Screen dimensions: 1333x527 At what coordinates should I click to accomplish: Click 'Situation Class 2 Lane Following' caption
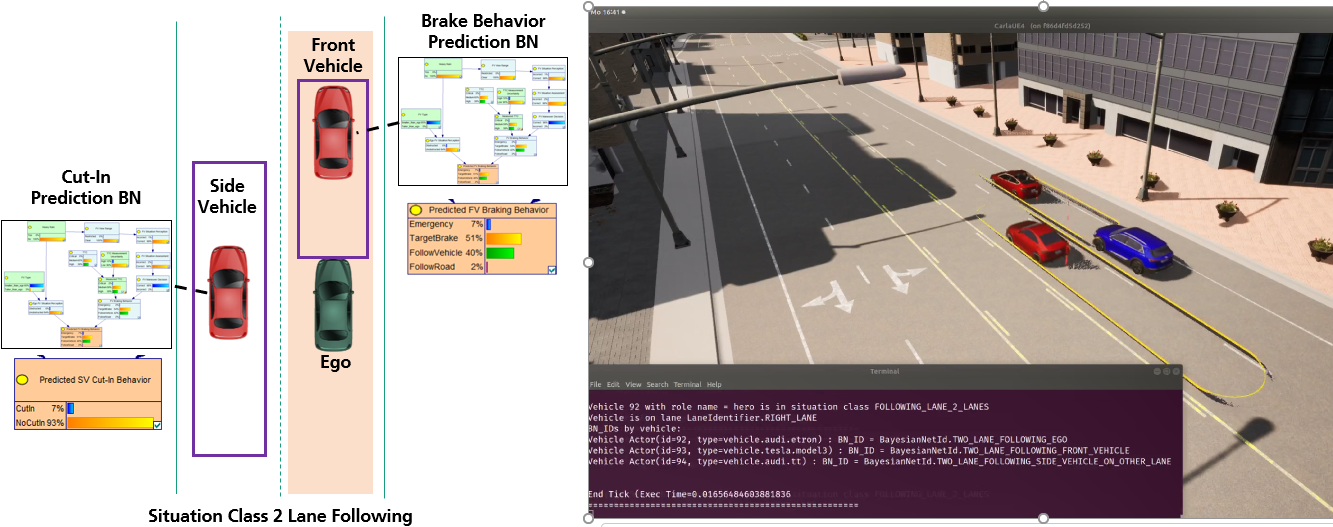(x=280, y=516)
